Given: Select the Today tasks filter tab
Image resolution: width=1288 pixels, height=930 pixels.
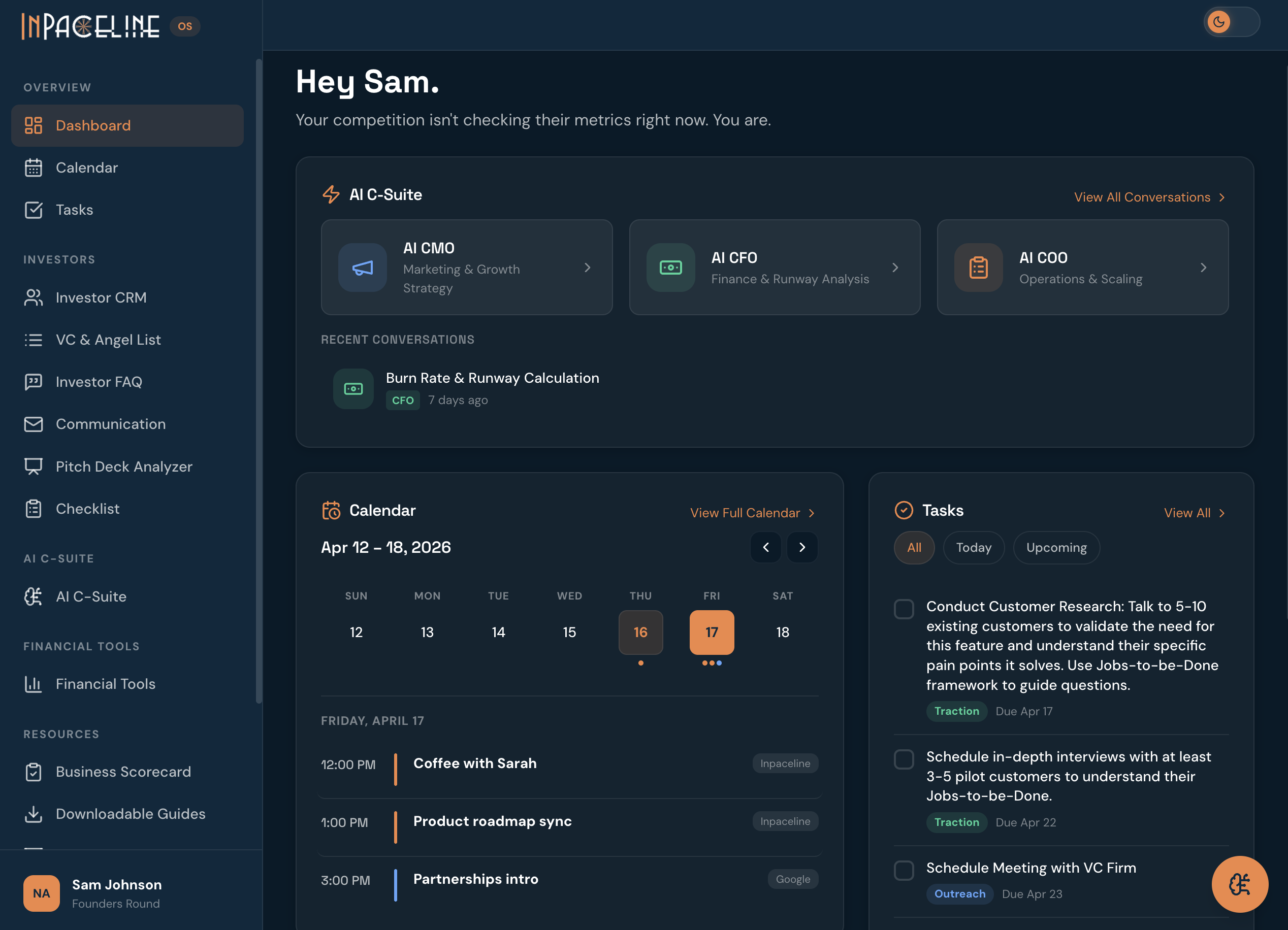Looking at the screenshot, I should (x=974, y=547).
